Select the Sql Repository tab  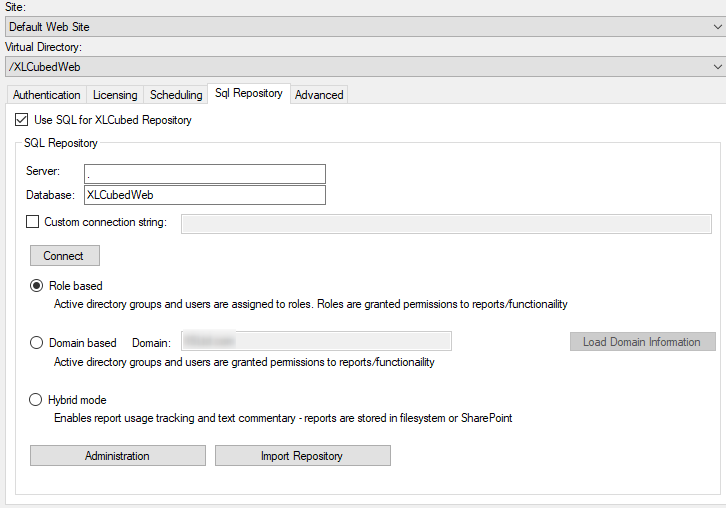(x=248, y=93)
